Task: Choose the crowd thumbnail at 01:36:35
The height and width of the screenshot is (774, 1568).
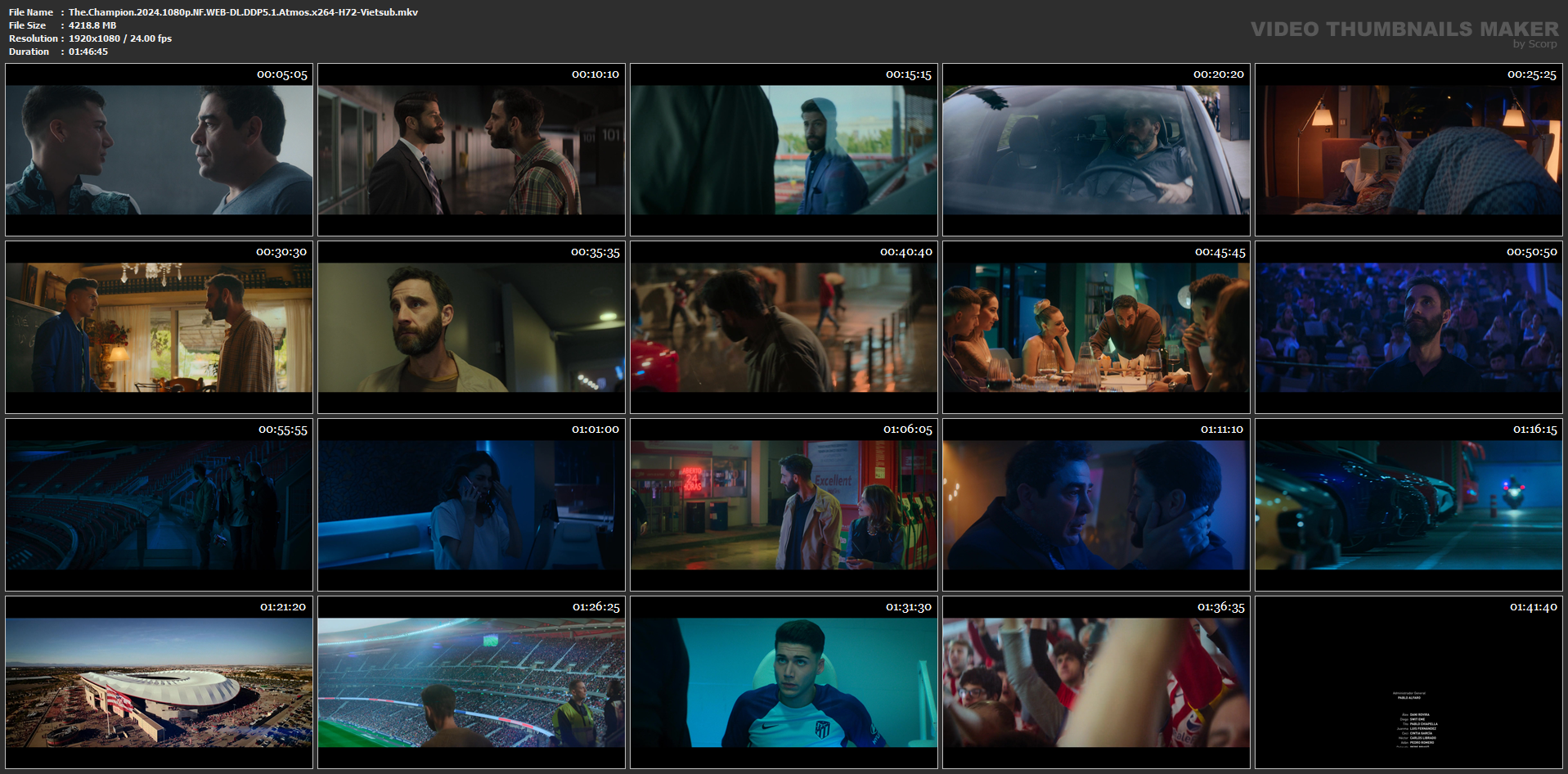Action: point(1096,682)
